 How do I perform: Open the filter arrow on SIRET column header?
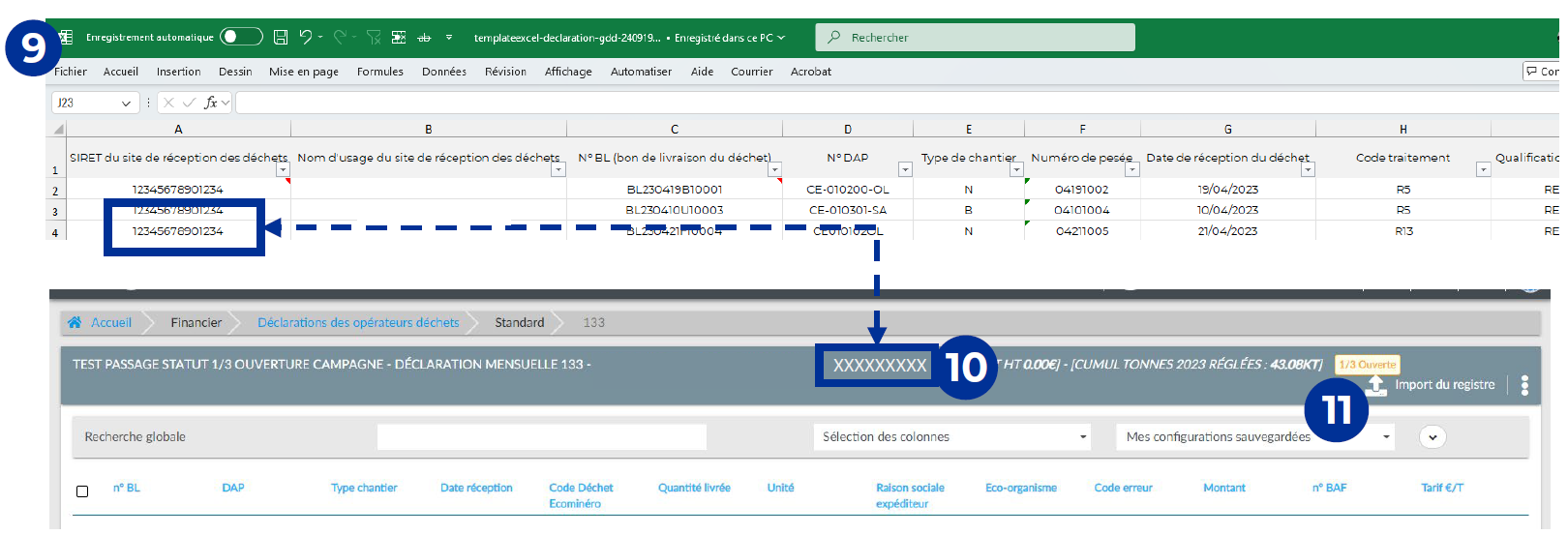coord(283,170)
